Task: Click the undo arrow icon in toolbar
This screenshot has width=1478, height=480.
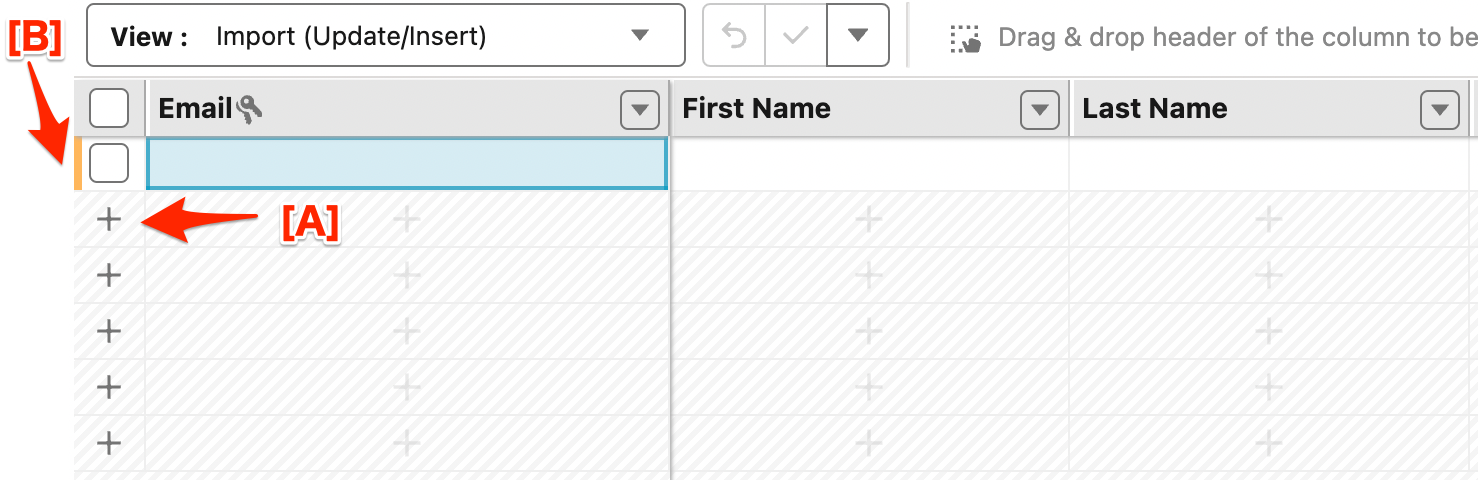Action: (734, 36)
